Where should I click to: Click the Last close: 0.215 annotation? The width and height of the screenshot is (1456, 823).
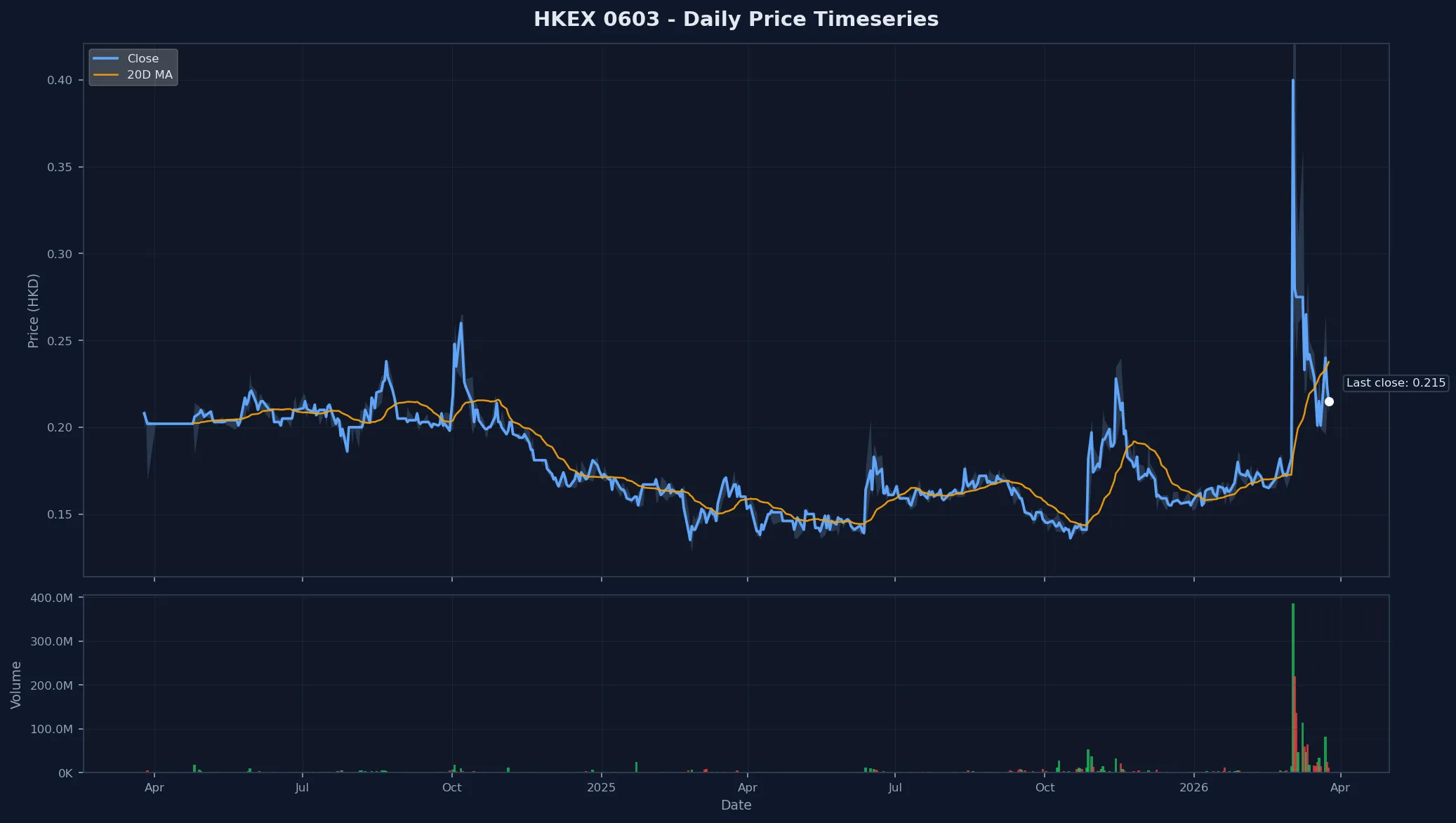pyautogui.click(x=1396, y=382)
